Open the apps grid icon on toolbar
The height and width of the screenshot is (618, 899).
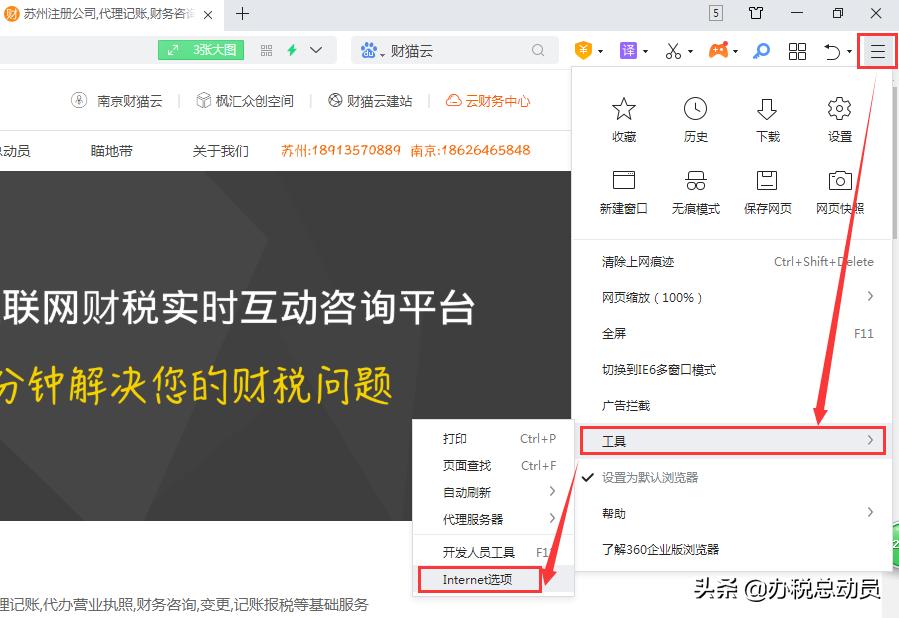click(798, 50)
